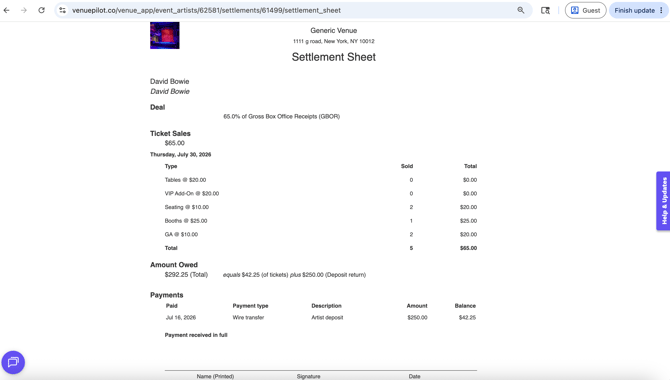This screenshot has height=380, width=670.
Task: Click the $42.25 balance value
Action: 467,318
